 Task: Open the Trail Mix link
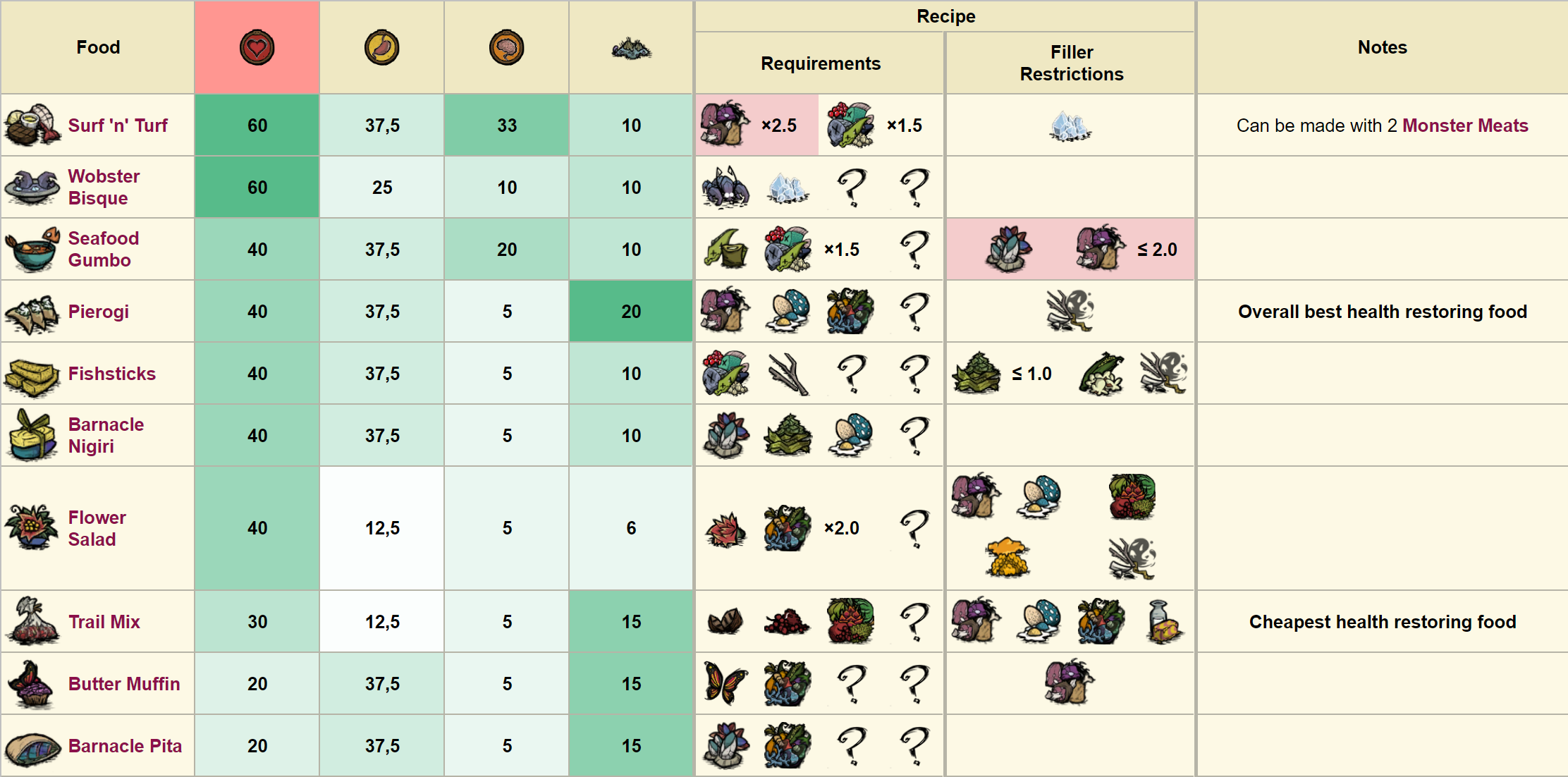click(x=104, y=621)
